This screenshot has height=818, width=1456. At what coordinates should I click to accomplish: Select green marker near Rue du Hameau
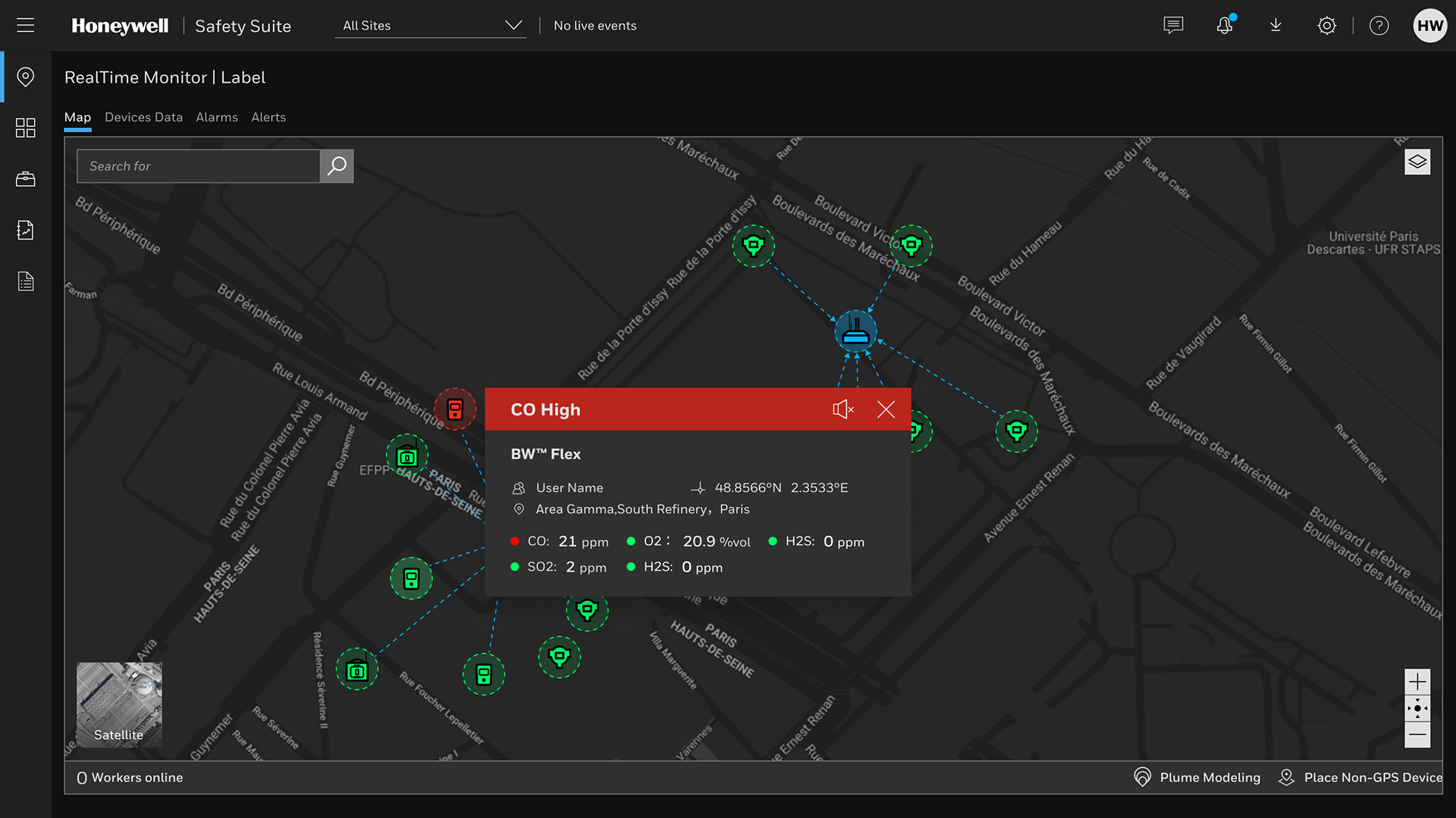click(x=911, y=246)
